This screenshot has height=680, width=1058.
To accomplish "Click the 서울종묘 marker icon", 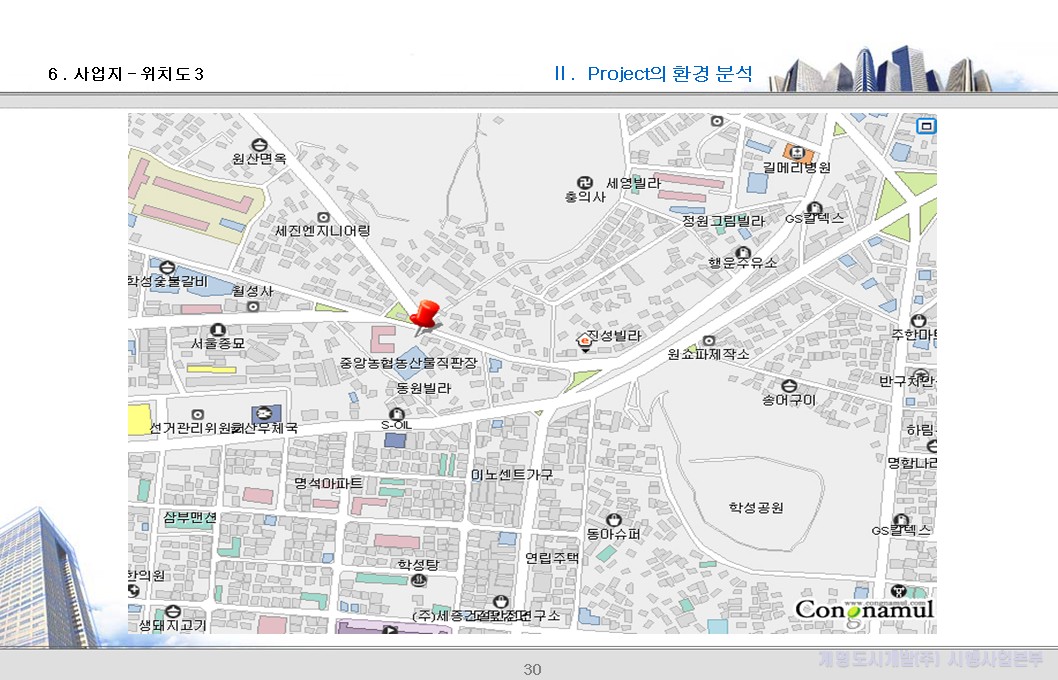I will coord(218,330).
